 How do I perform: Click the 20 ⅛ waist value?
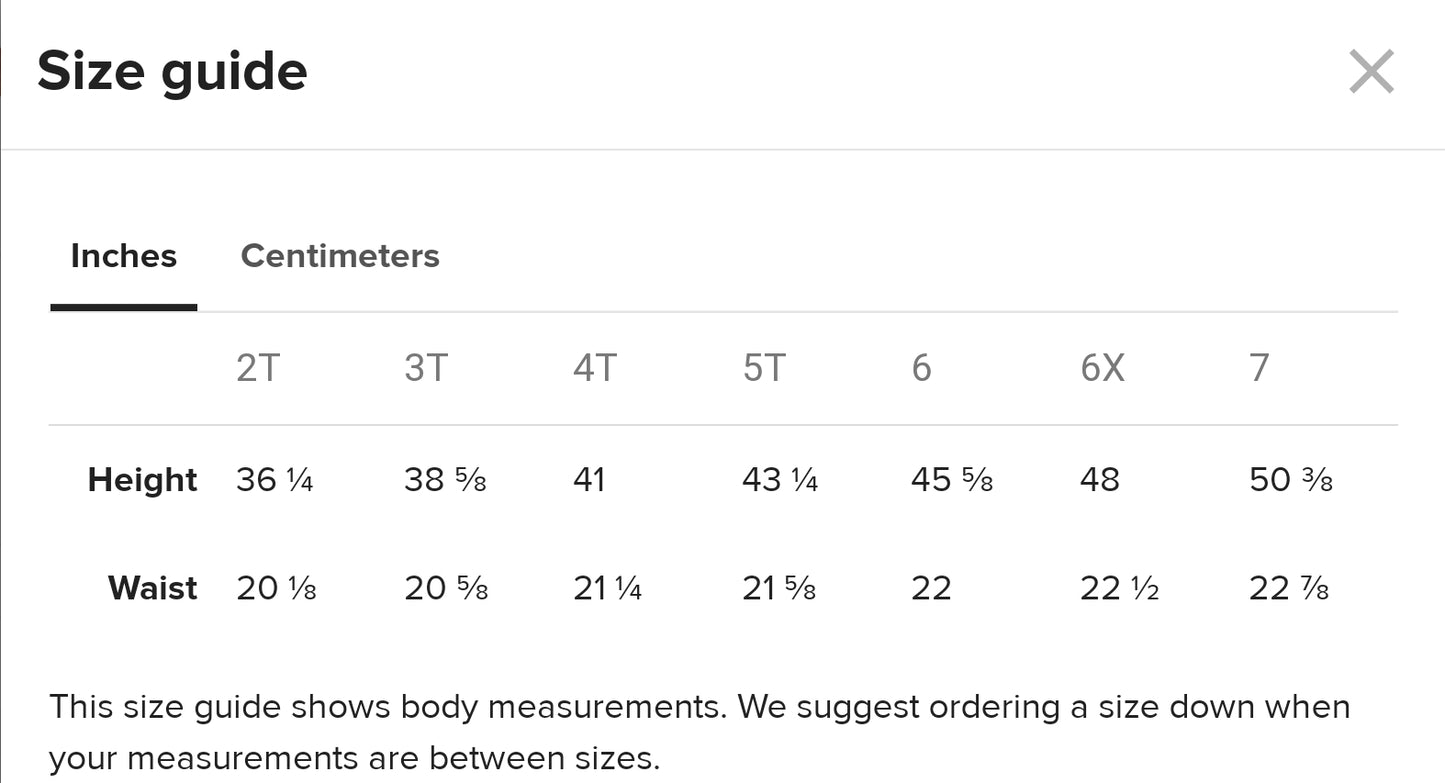point(276,588)
